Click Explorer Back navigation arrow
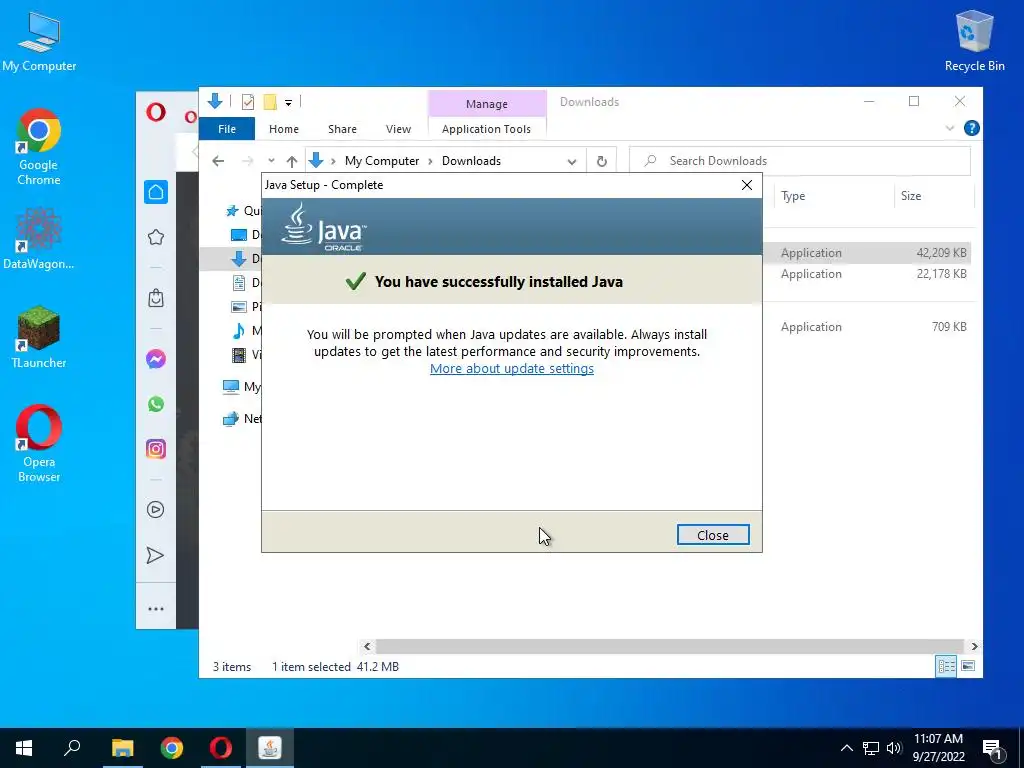 click(x=218, y=161)
